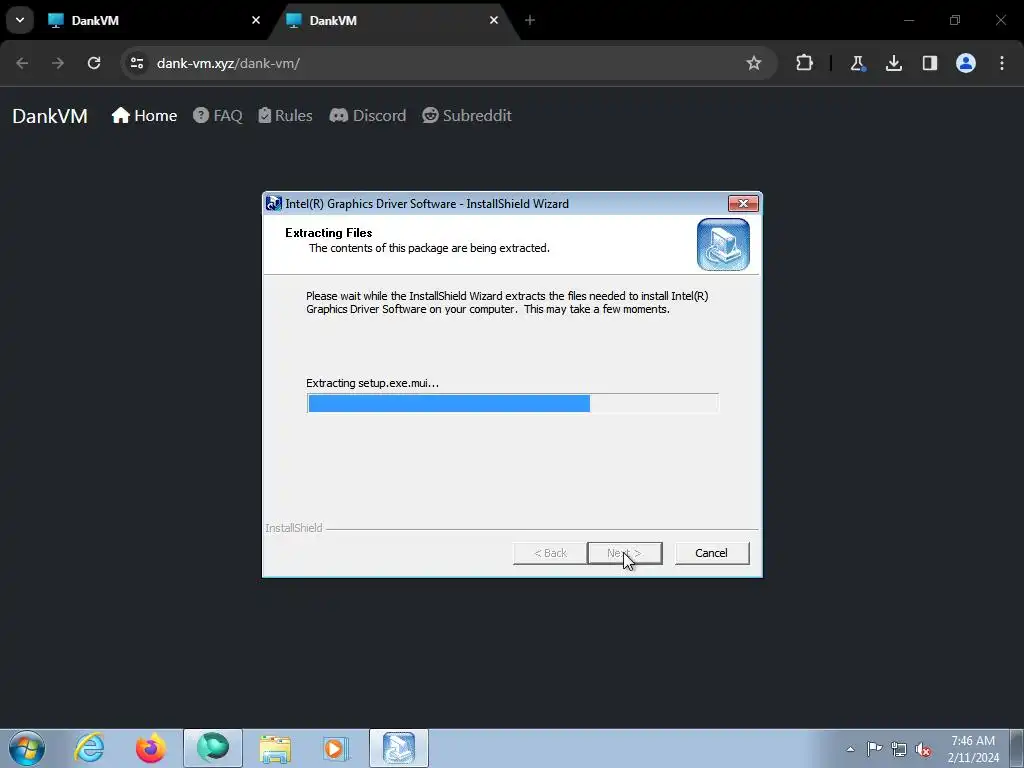
Task: Bookmark this page with the star
Action: pos(754,63)
